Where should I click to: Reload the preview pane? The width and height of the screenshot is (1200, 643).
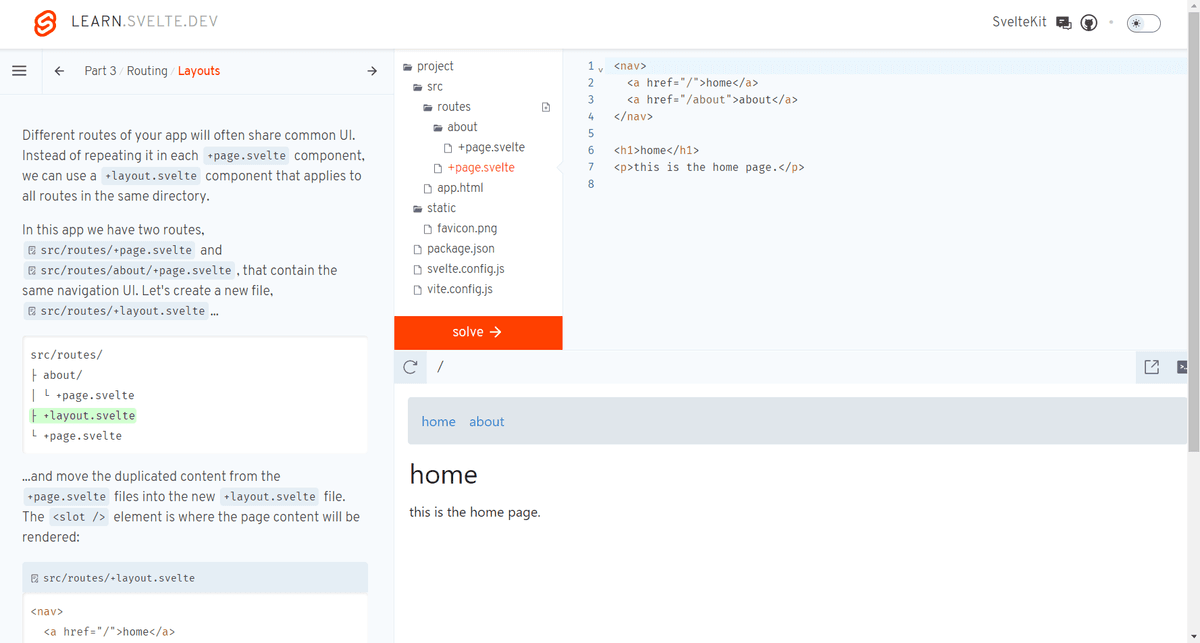(410, 366)
